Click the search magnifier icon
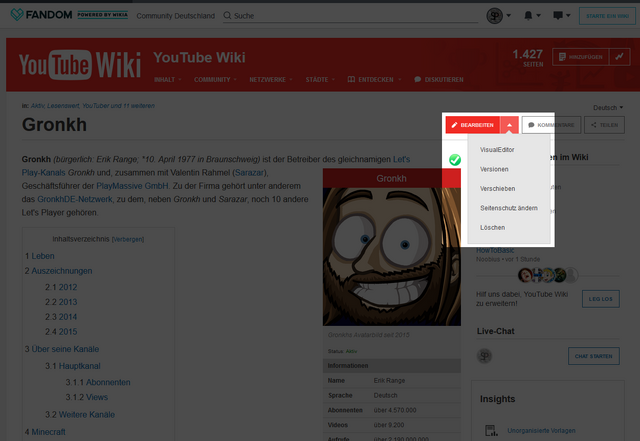The height and width of the screenshot is (441, 640). point(227,16)
